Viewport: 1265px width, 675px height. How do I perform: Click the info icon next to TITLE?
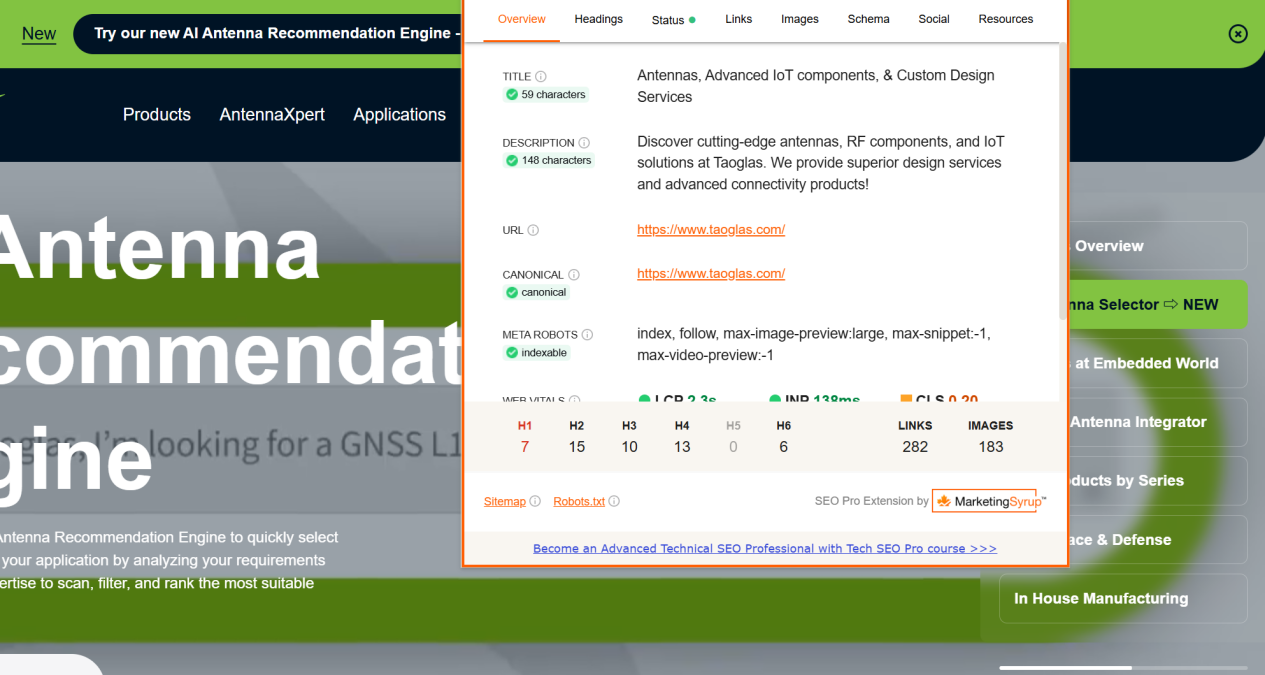point(541,76)
